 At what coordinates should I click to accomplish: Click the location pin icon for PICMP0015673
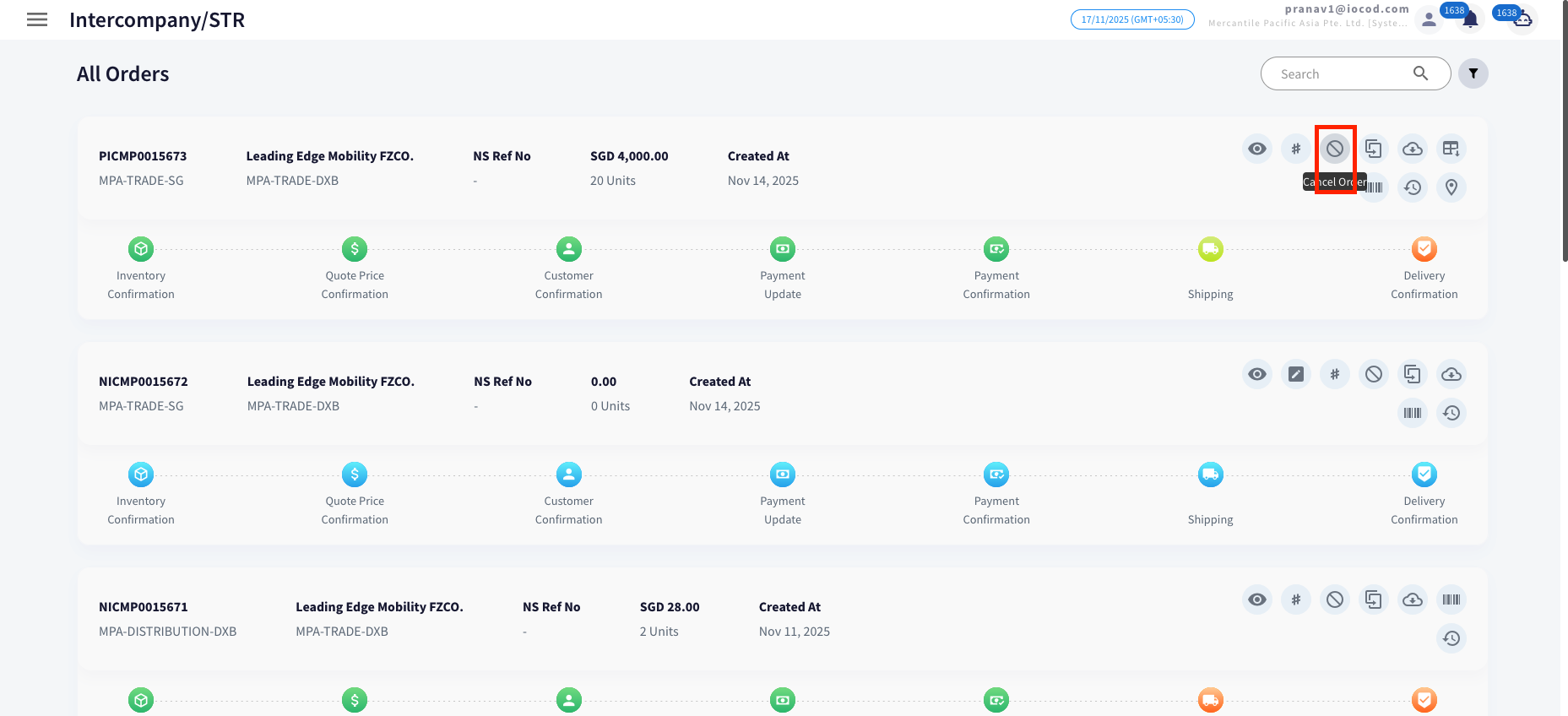(x=1451, y=187)
